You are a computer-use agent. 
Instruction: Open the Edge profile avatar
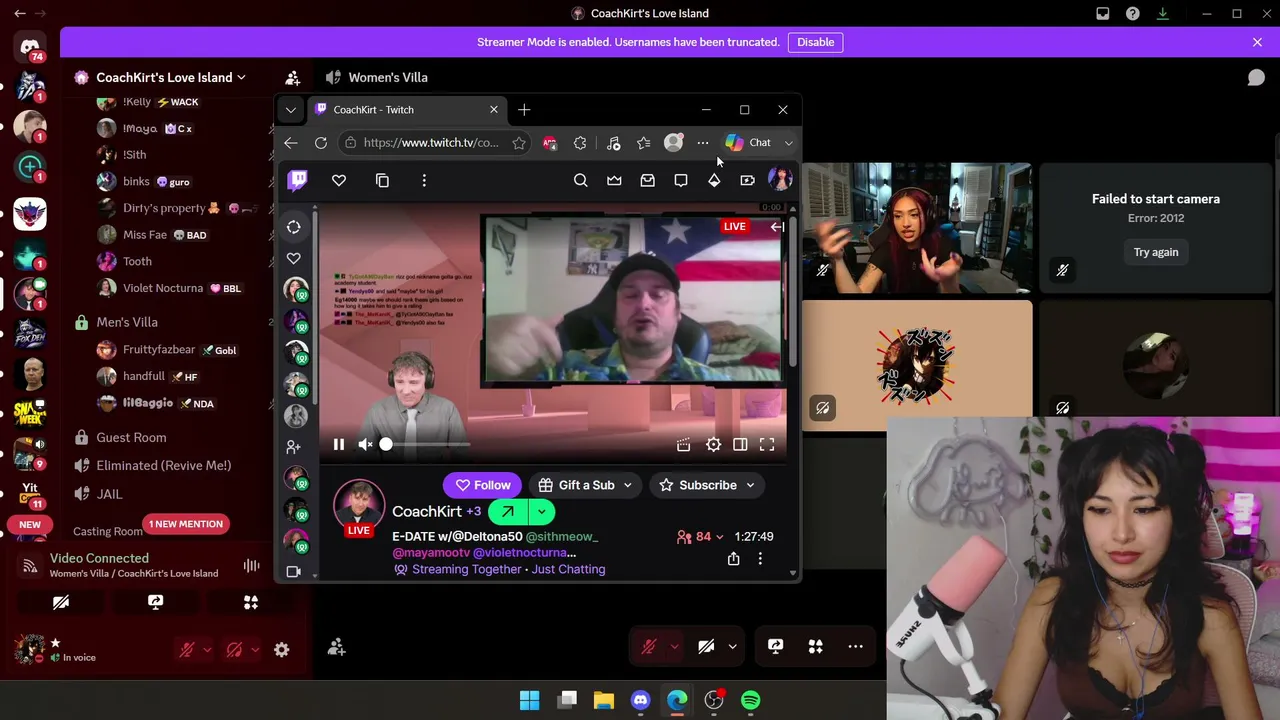pos(674,143)
